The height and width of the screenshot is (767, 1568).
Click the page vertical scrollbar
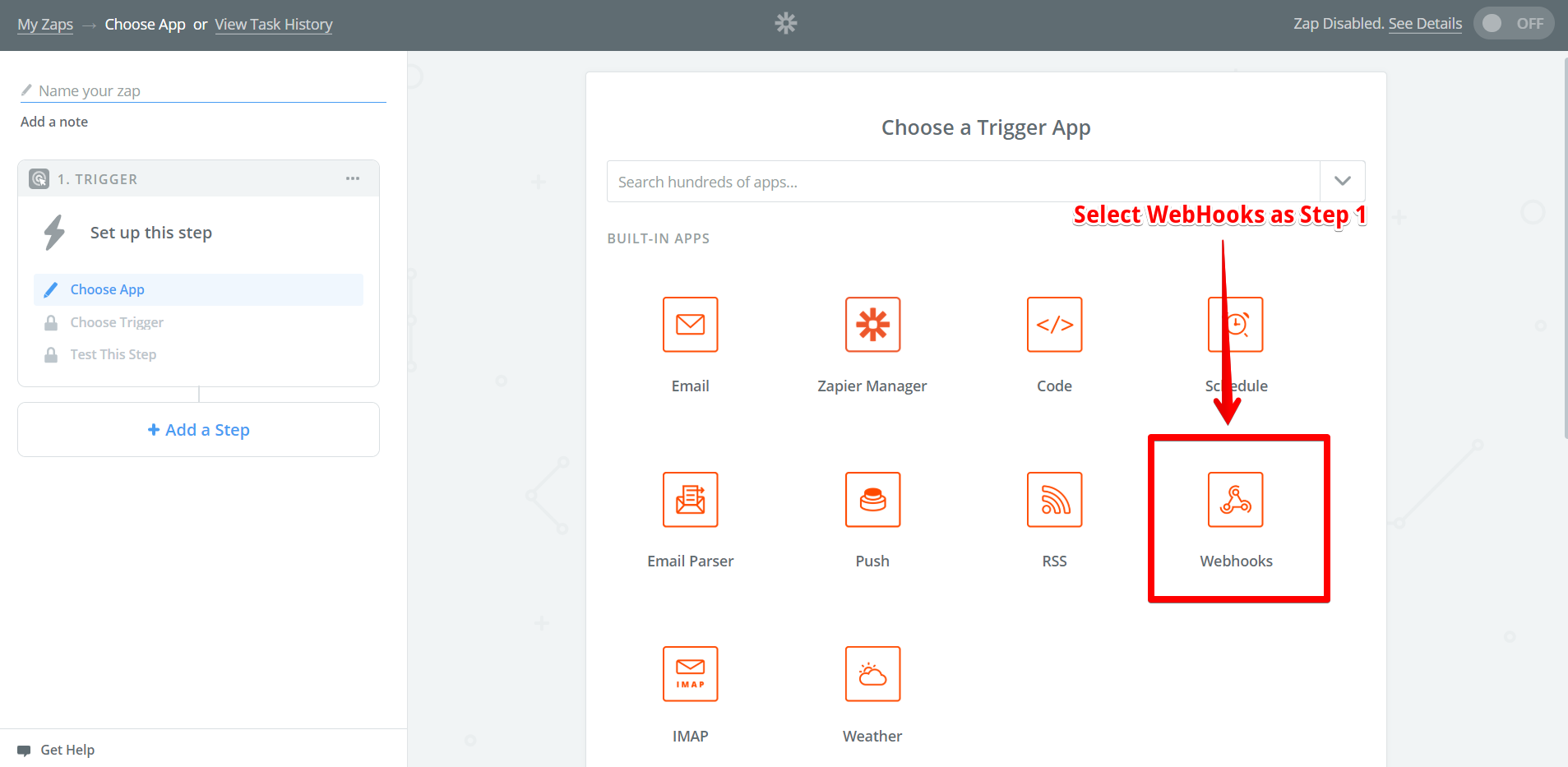(x=1565, y=247)
